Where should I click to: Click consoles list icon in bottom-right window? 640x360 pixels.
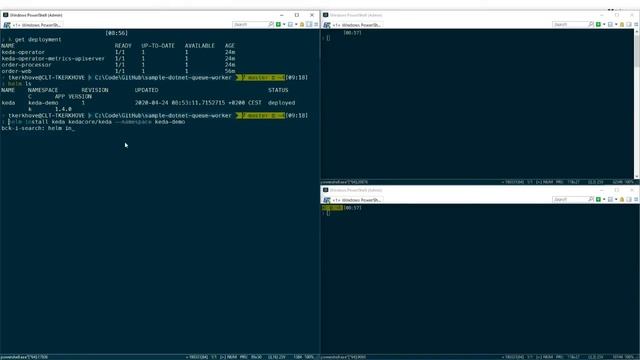coord(611,199)
